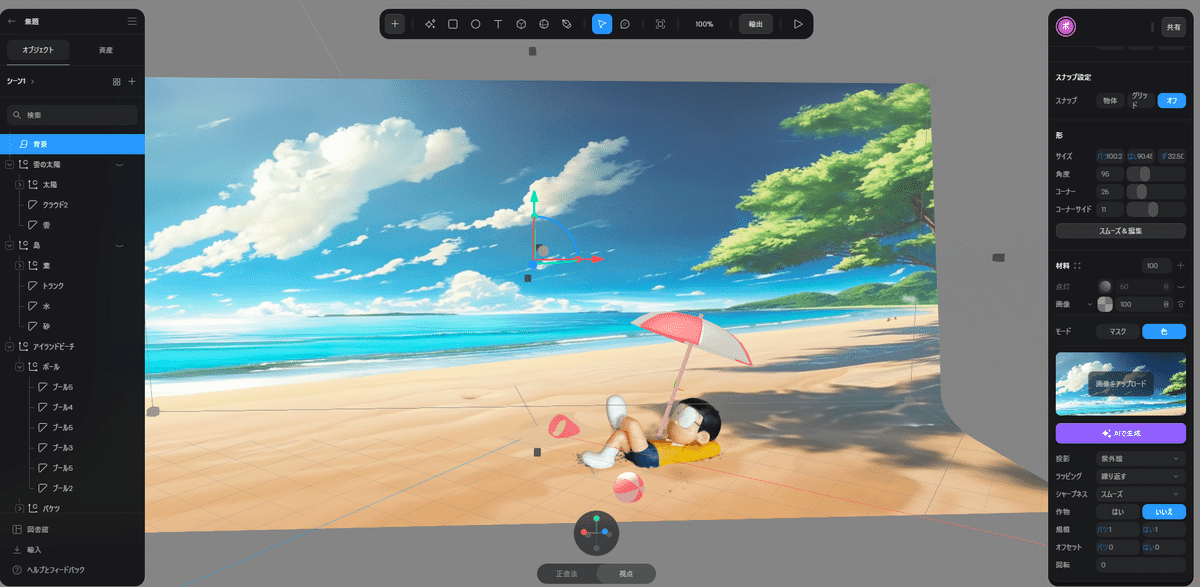Set snap to グリッド
Screen dimensions: 1200x587
(x=1140, y=101)
